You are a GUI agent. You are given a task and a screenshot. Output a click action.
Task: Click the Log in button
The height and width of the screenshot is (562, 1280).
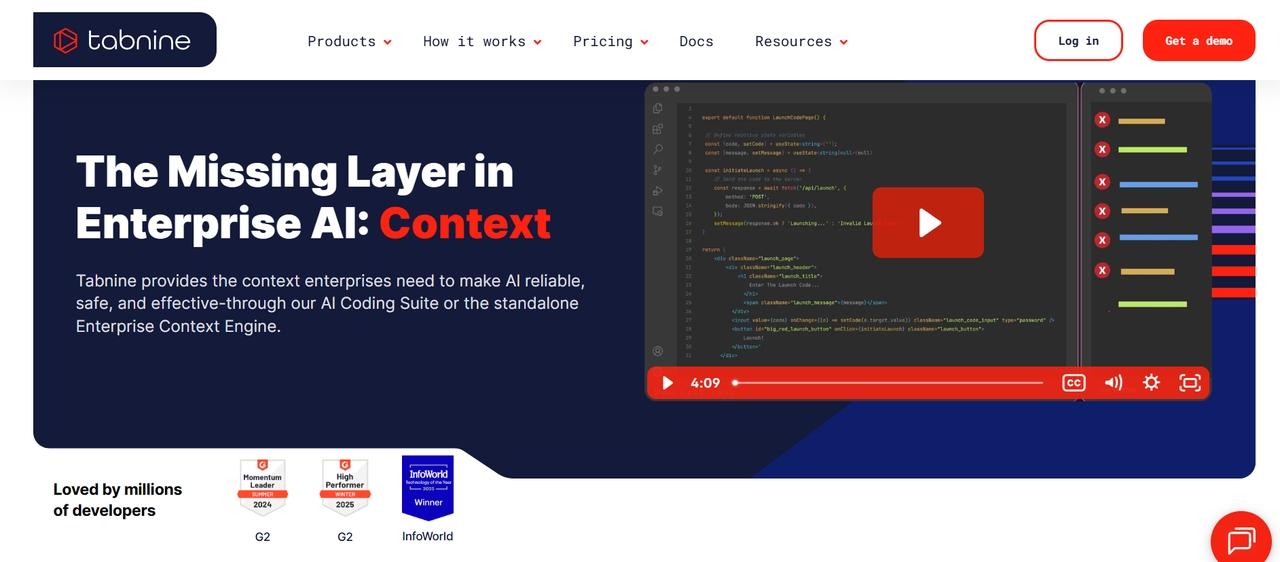point(1078,41)
